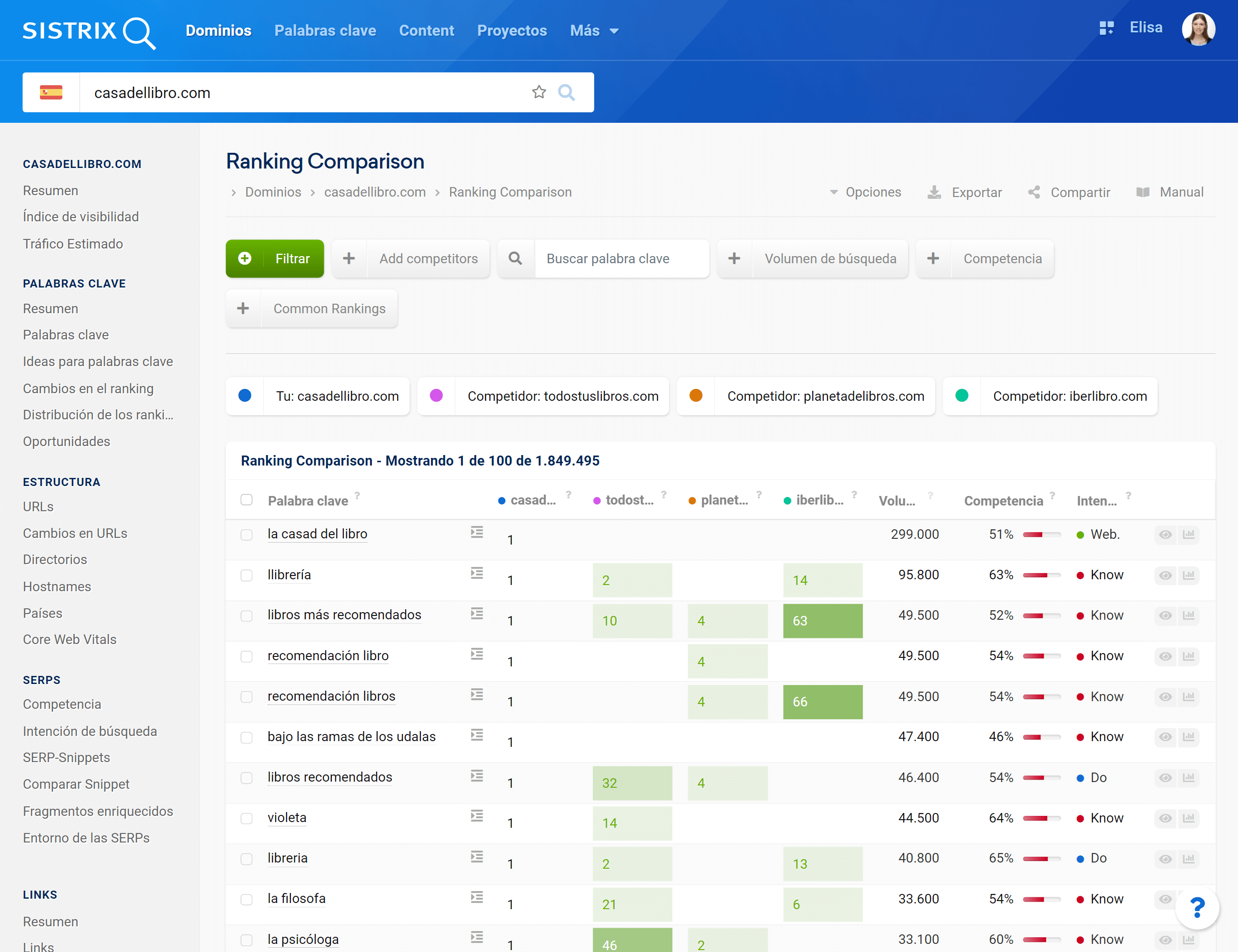Click the blue help question mark bubble
This screenshot has width=1238, height=952.
pyautogui.click(x=1197, y=907)
